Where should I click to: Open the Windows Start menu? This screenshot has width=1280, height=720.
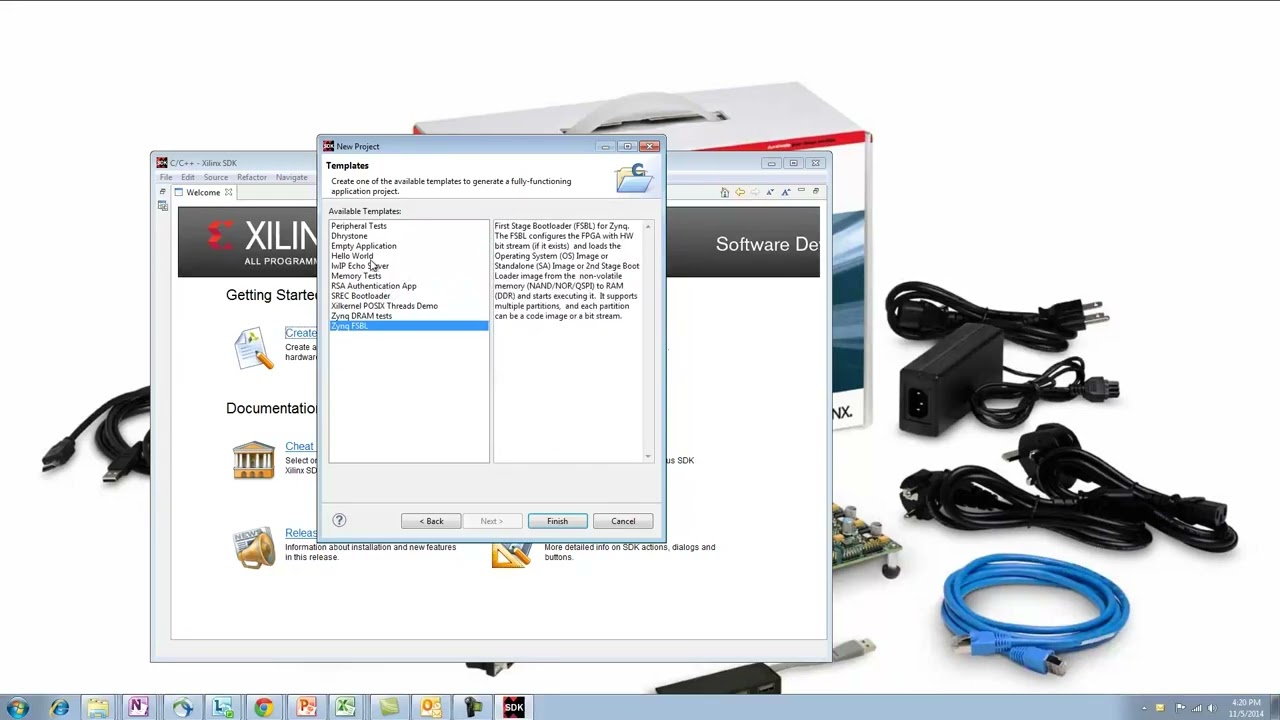coord(17,707)
